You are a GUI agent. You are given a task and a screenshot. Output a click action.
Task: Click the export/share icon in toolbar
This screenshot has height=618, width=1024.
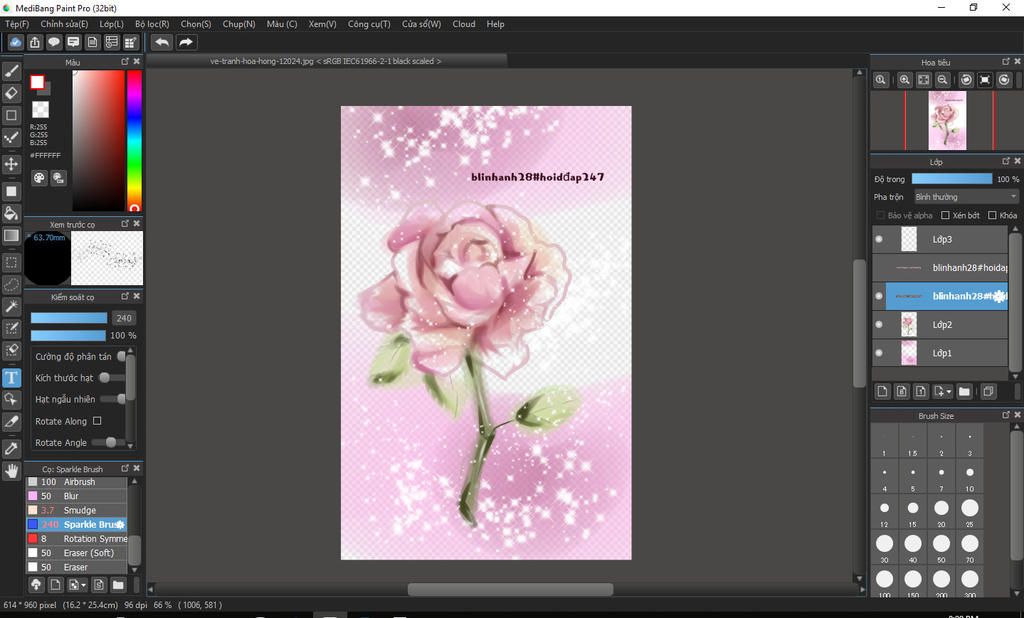coord(35,42)
